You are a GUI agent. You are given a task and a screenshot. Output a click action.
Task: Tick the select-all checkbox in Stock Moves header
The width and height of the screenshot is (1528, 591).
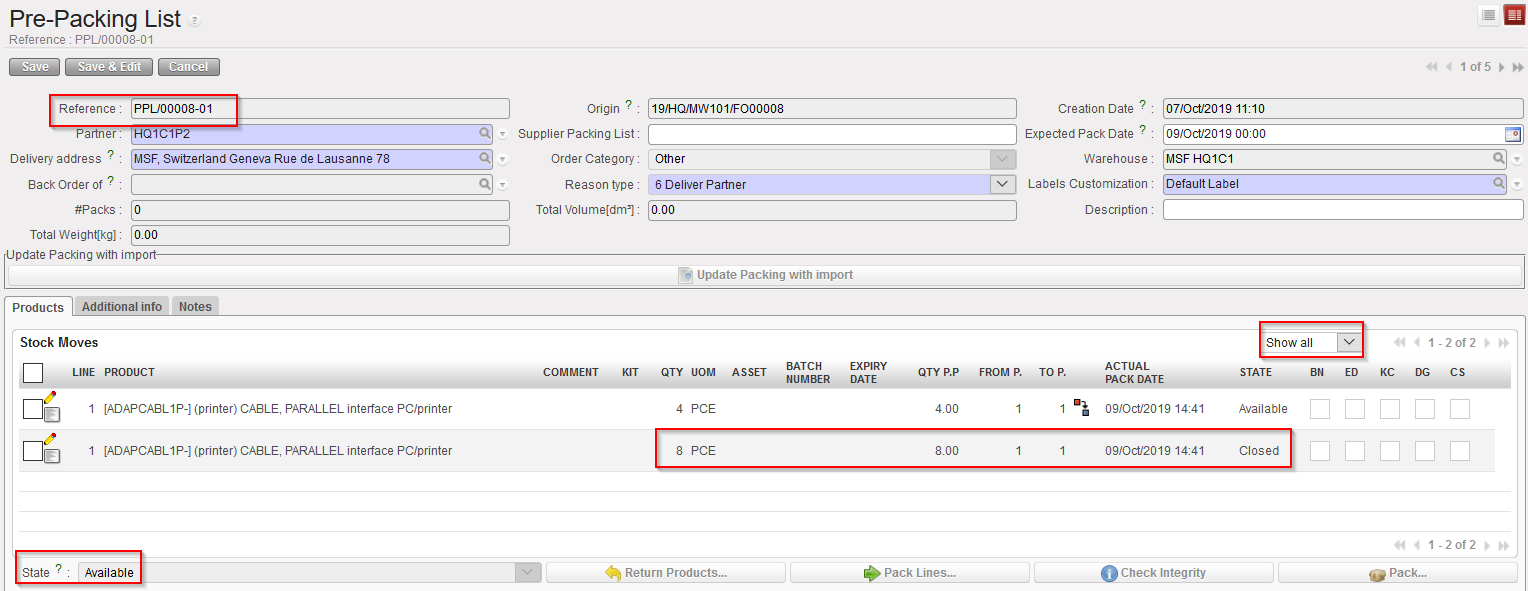click(x=32, y=373)
